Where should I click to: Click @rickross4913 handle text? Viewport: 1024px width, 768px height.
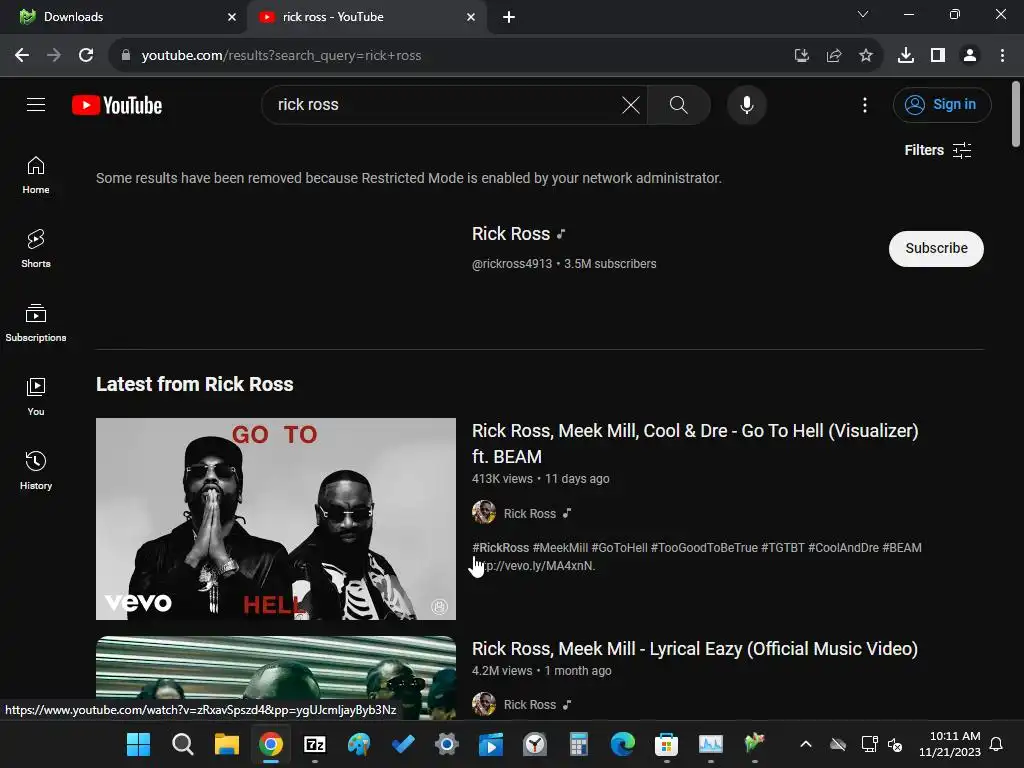pos(511,264)
